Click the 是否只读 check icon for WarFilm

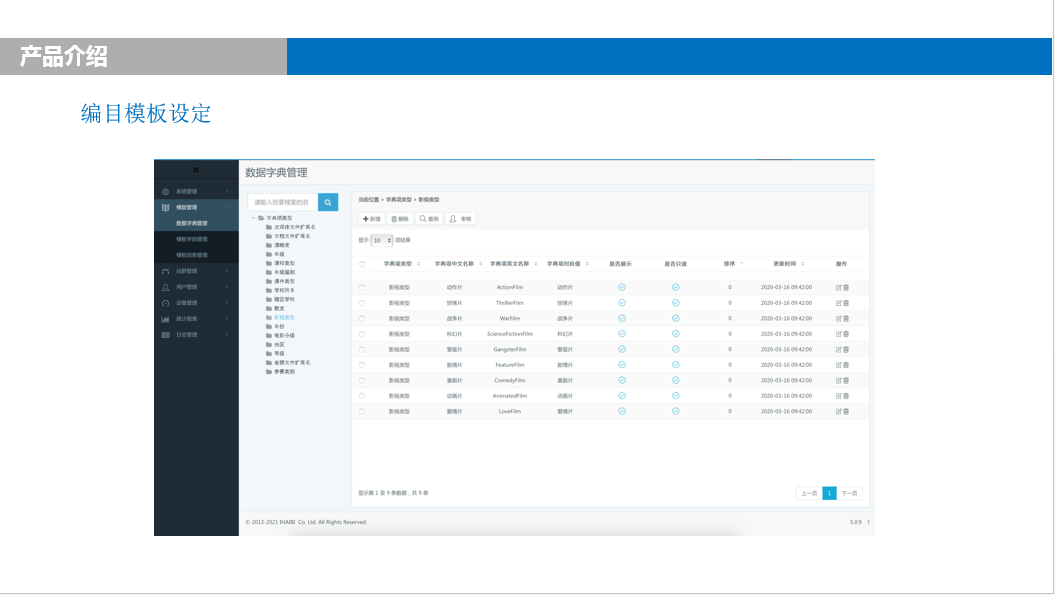point(676,318)
